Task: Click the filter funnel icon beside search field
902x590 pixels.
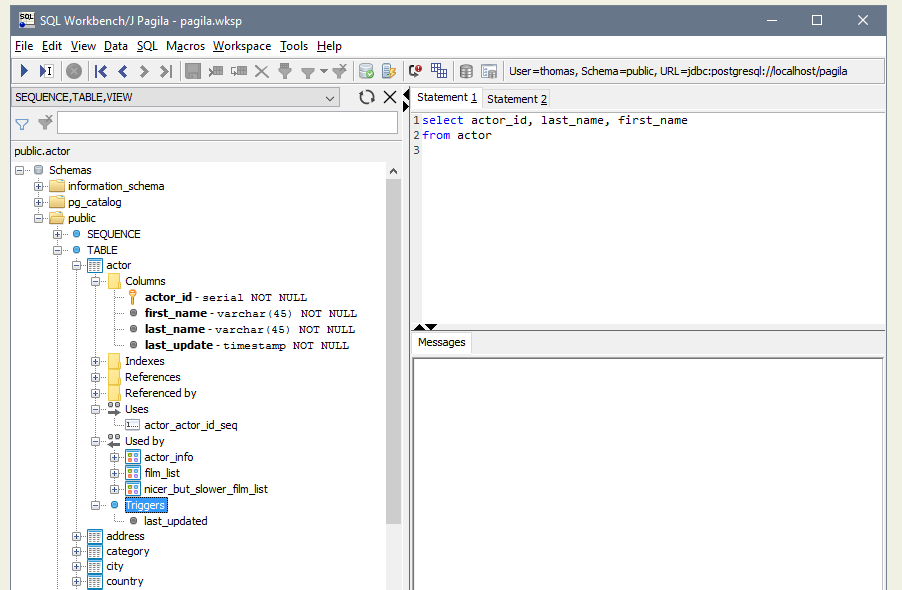Action: [21, 123]
